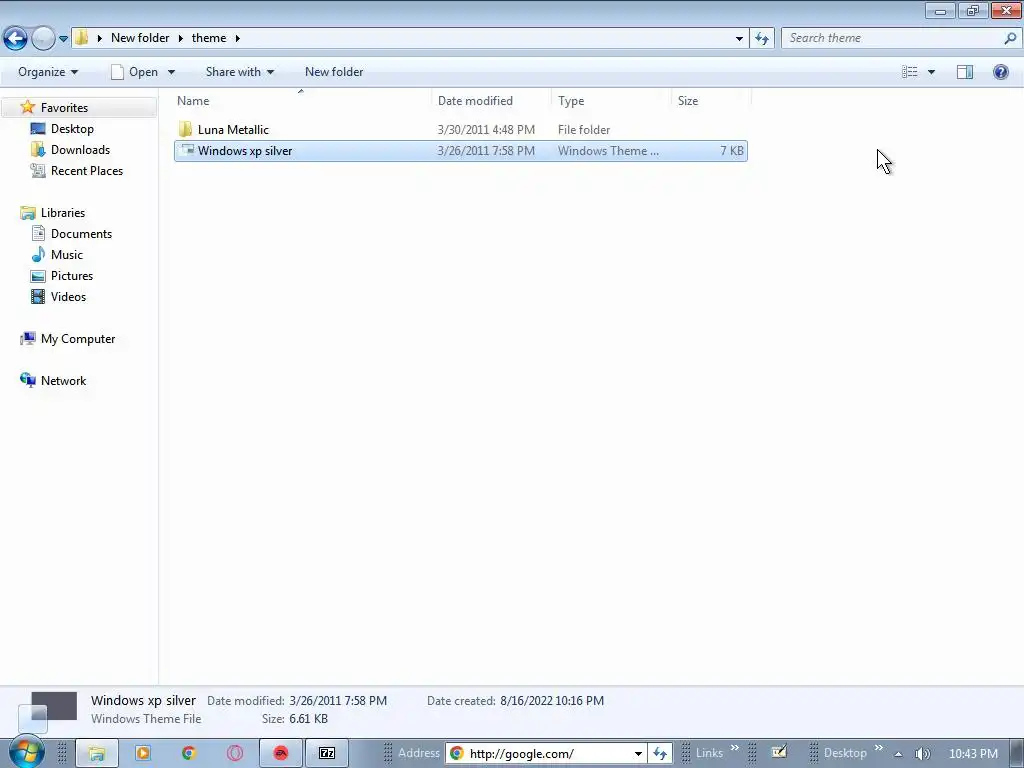Open 7-Zip from the taskbar
Image resolution: width=1024 pixels, height=768 pixels.
(327, 754)
